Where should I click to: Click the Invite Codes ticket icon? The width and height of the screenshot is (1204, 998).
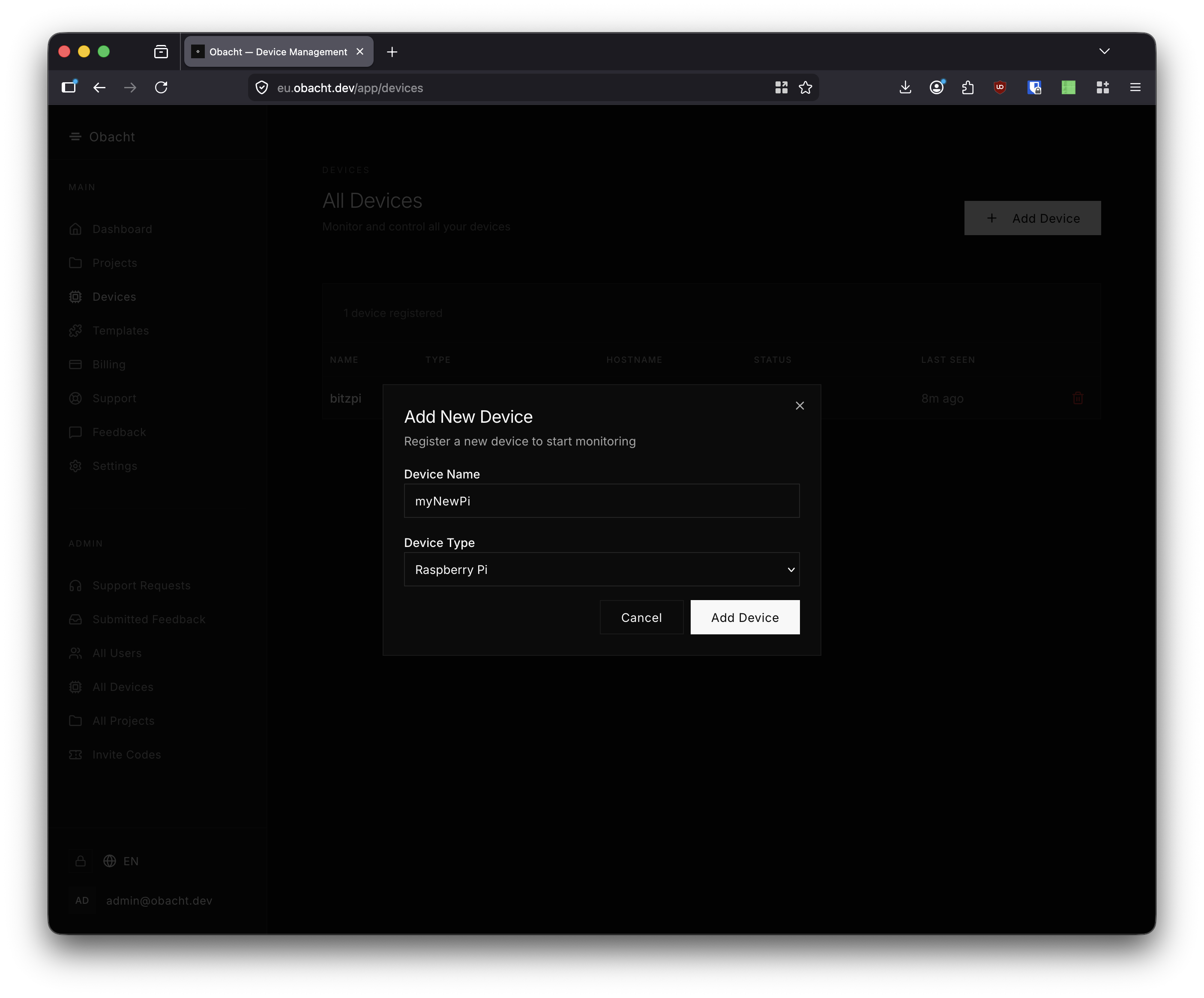[75, 754]
